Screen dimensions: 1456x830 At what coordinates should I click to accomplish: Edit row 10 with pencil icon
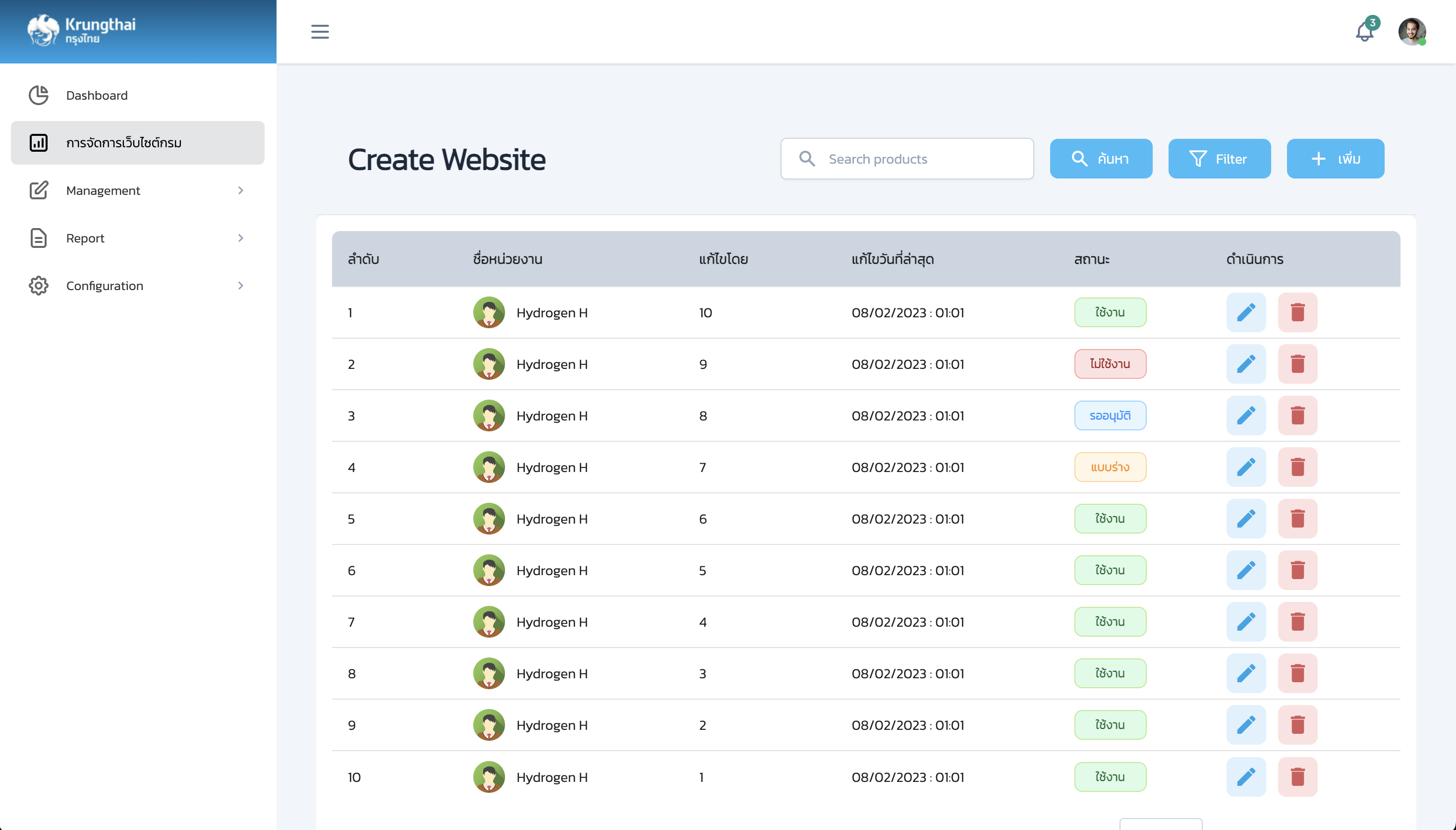1246,777
